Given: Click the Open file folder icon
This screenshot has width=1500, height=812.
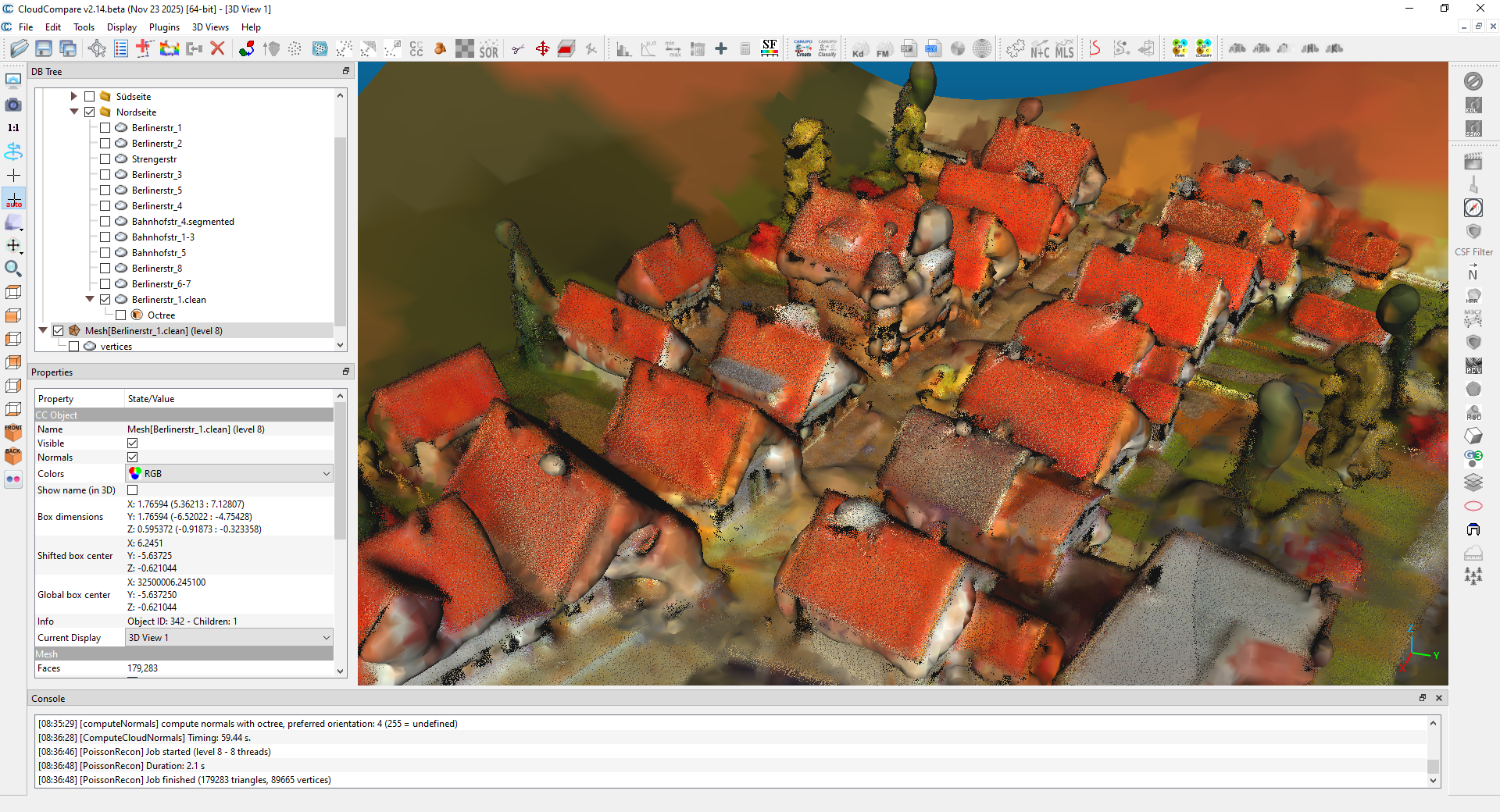Looking at the screenshot, I should tap(20, 48).
